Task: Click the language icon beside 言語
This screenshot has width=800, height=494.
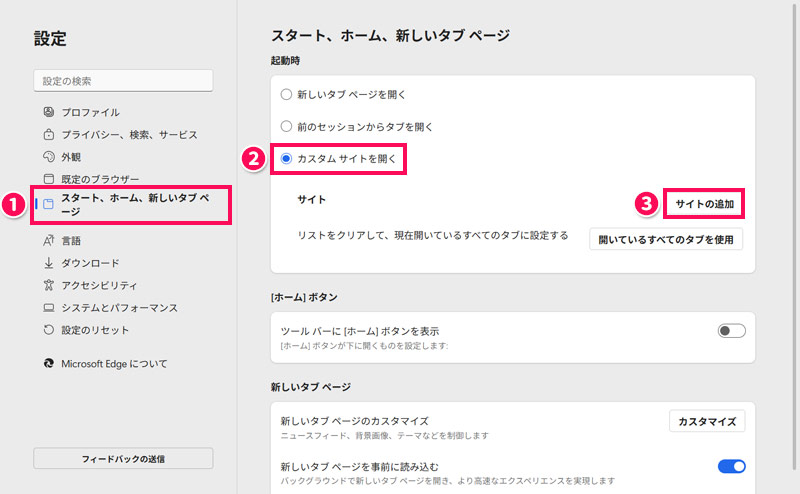Action: pyautogui.click(x=48, y=240)
